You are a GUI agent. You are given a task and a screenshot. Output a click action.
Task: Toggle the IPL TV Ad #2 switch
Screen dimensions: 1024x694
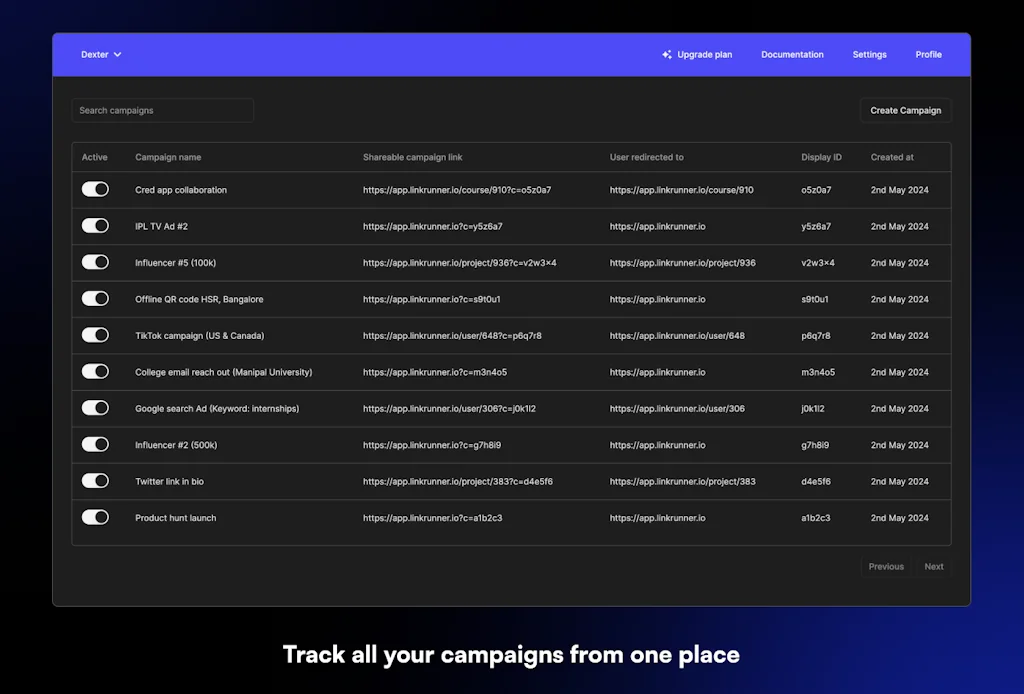tap(95, 225)
